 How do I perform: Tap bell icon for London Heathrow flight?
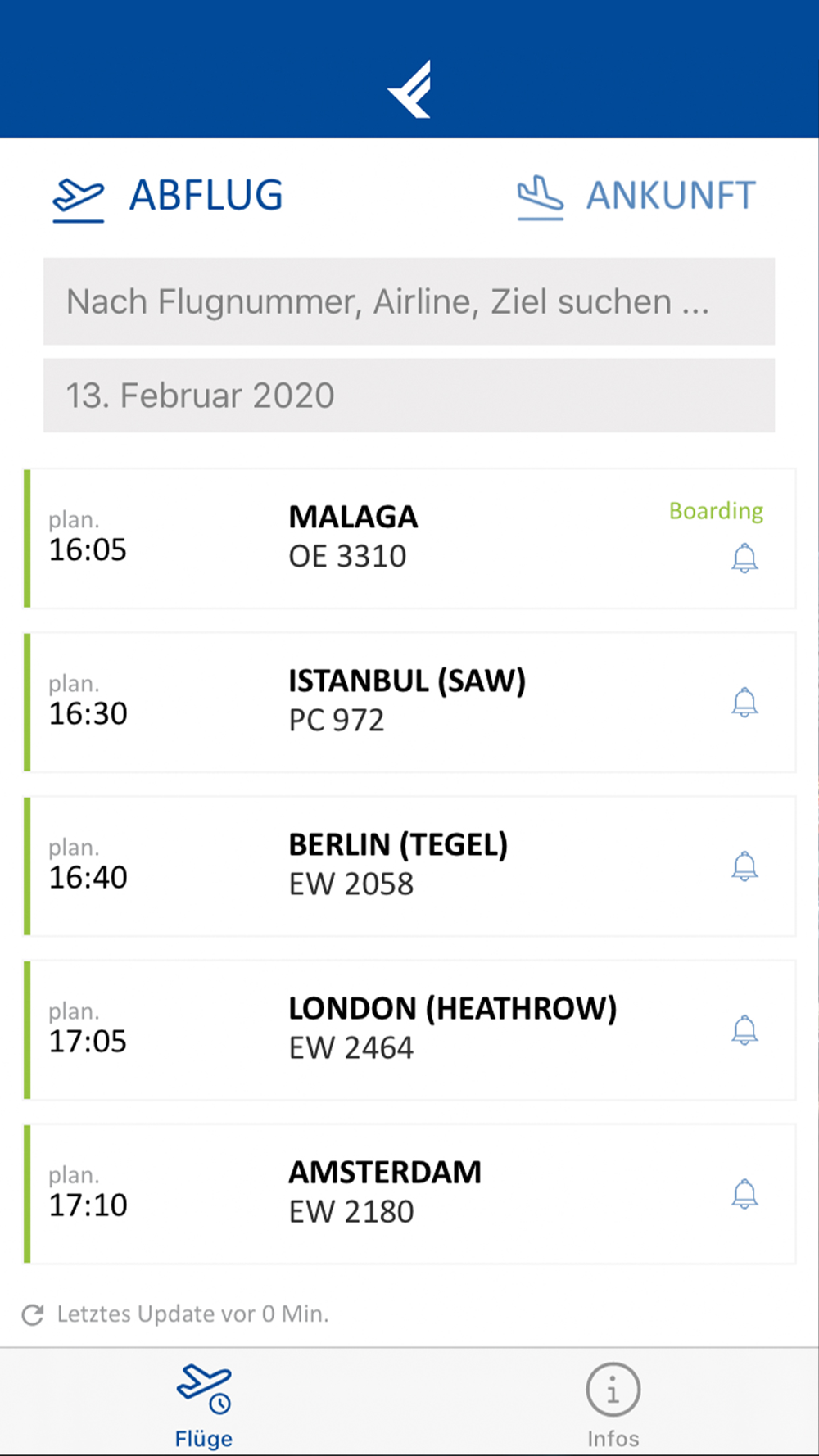(x=744, y=1030)
